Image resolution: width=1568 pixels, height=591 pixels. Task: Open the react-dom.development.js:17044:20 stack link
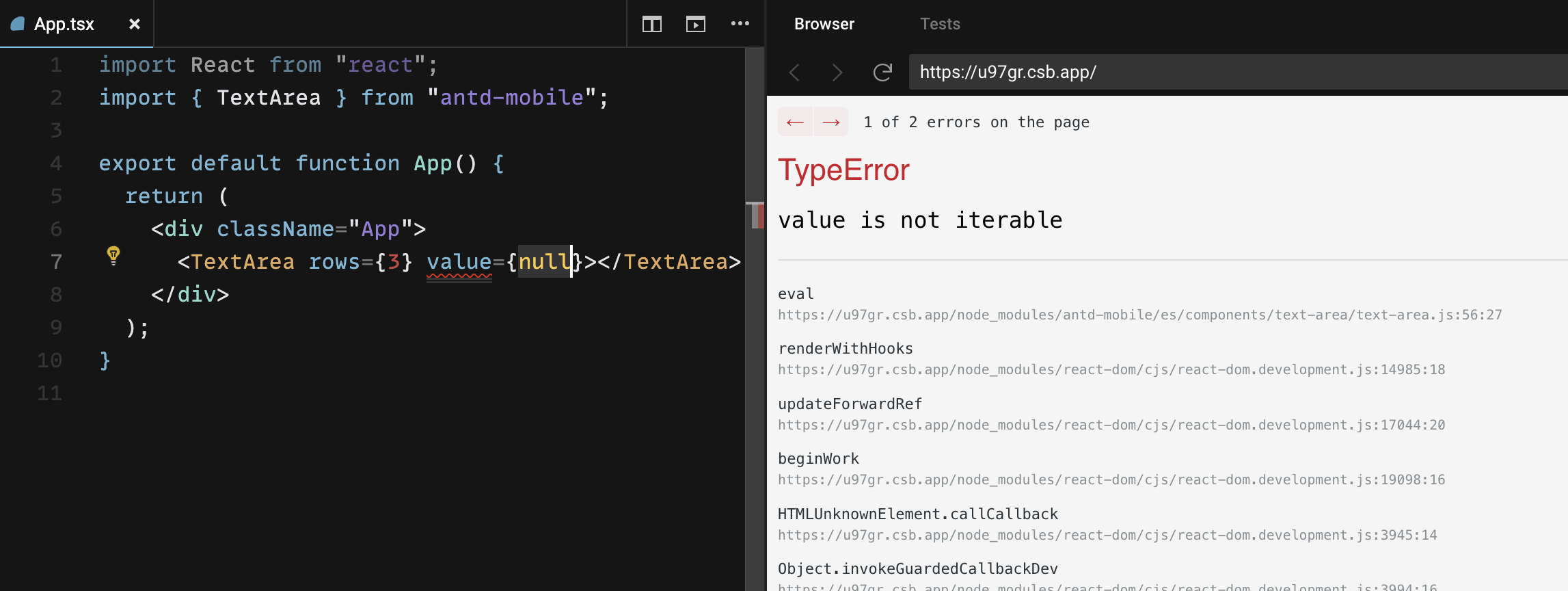coord(1111,425)
